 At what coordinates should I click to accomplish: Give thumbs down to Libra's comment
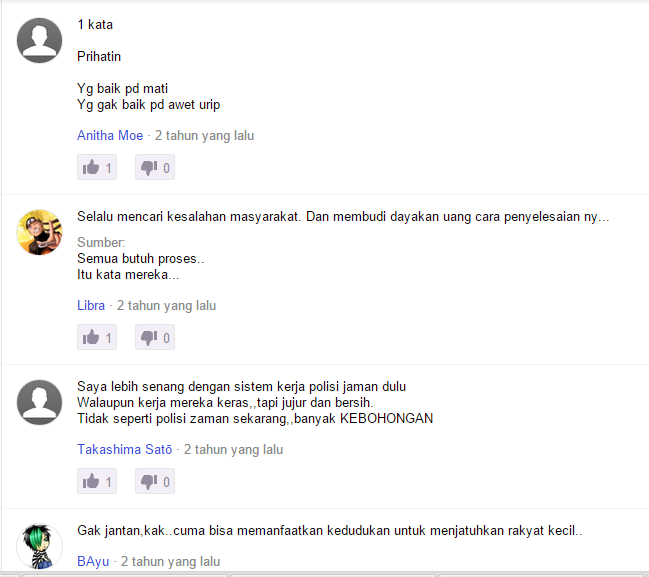pyautogui.click(x=155, y=337)
